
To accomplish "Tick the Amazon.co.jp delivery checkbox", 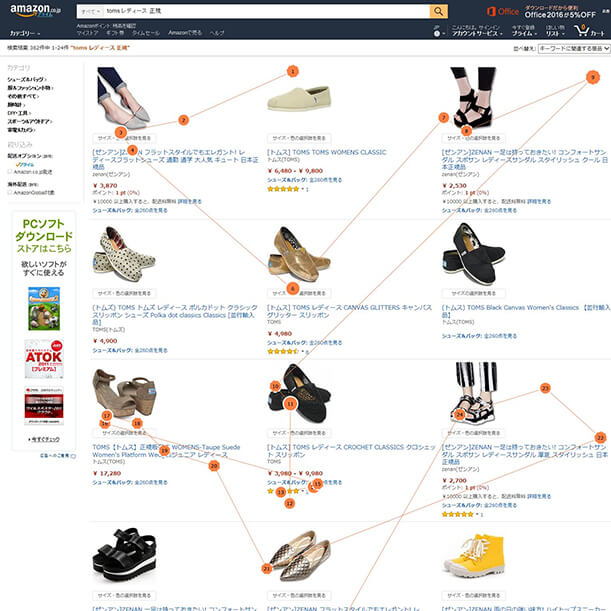I will coord(10,171).
